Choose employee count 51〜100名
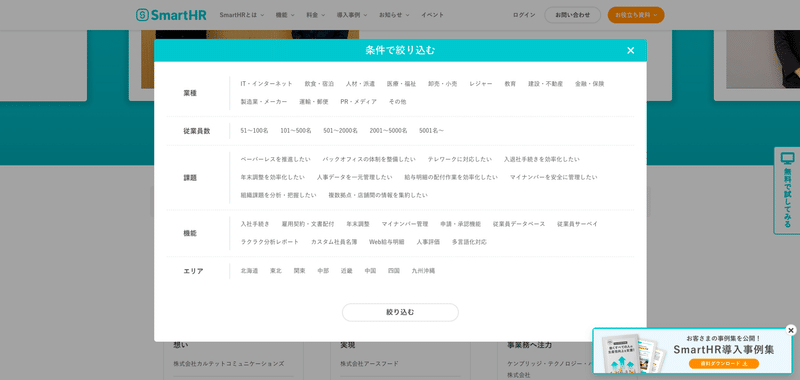The image size is (800, 380). click(254, 131)
